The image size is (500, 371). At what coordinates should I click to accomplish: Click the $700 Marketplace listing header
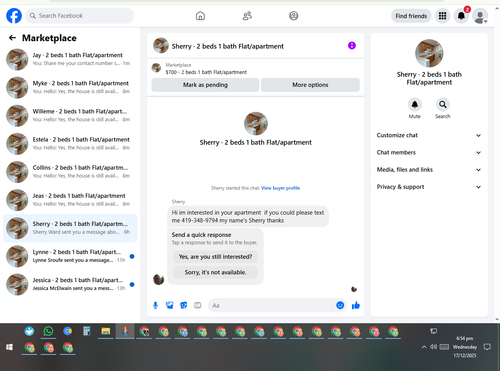coord(206,69)
